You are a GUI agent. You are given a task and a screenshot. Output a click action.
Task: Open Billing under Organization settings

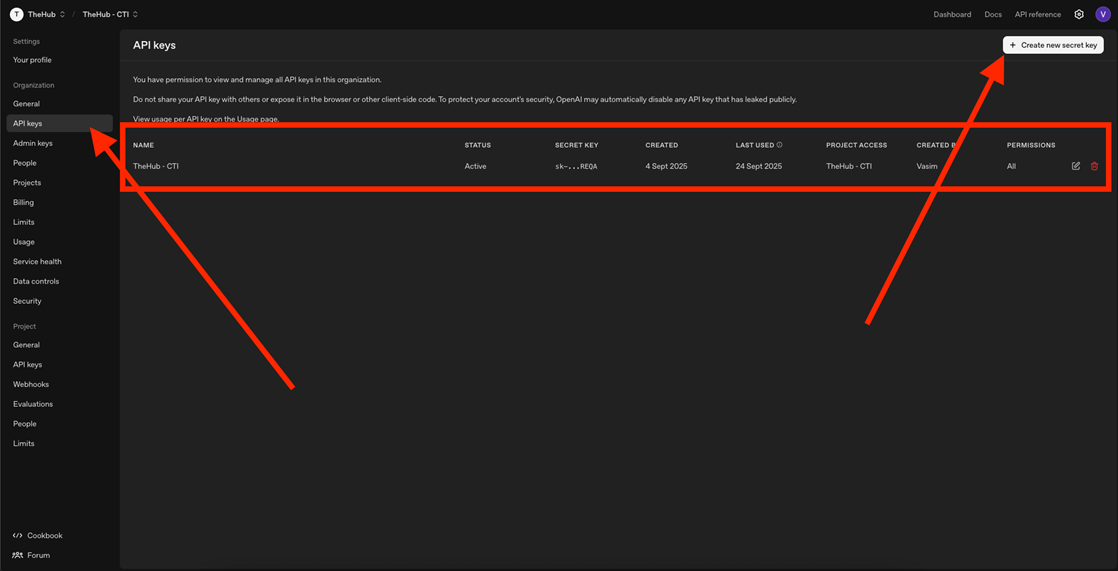[23, 203]
